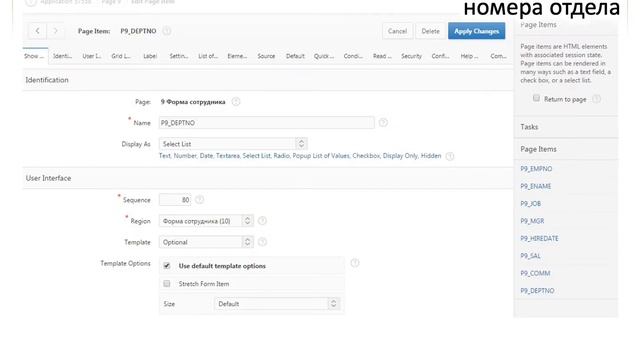Open P9_DEPTNO in Page Items list
This screenshot has width=640, height=360.
pos(537,291)
